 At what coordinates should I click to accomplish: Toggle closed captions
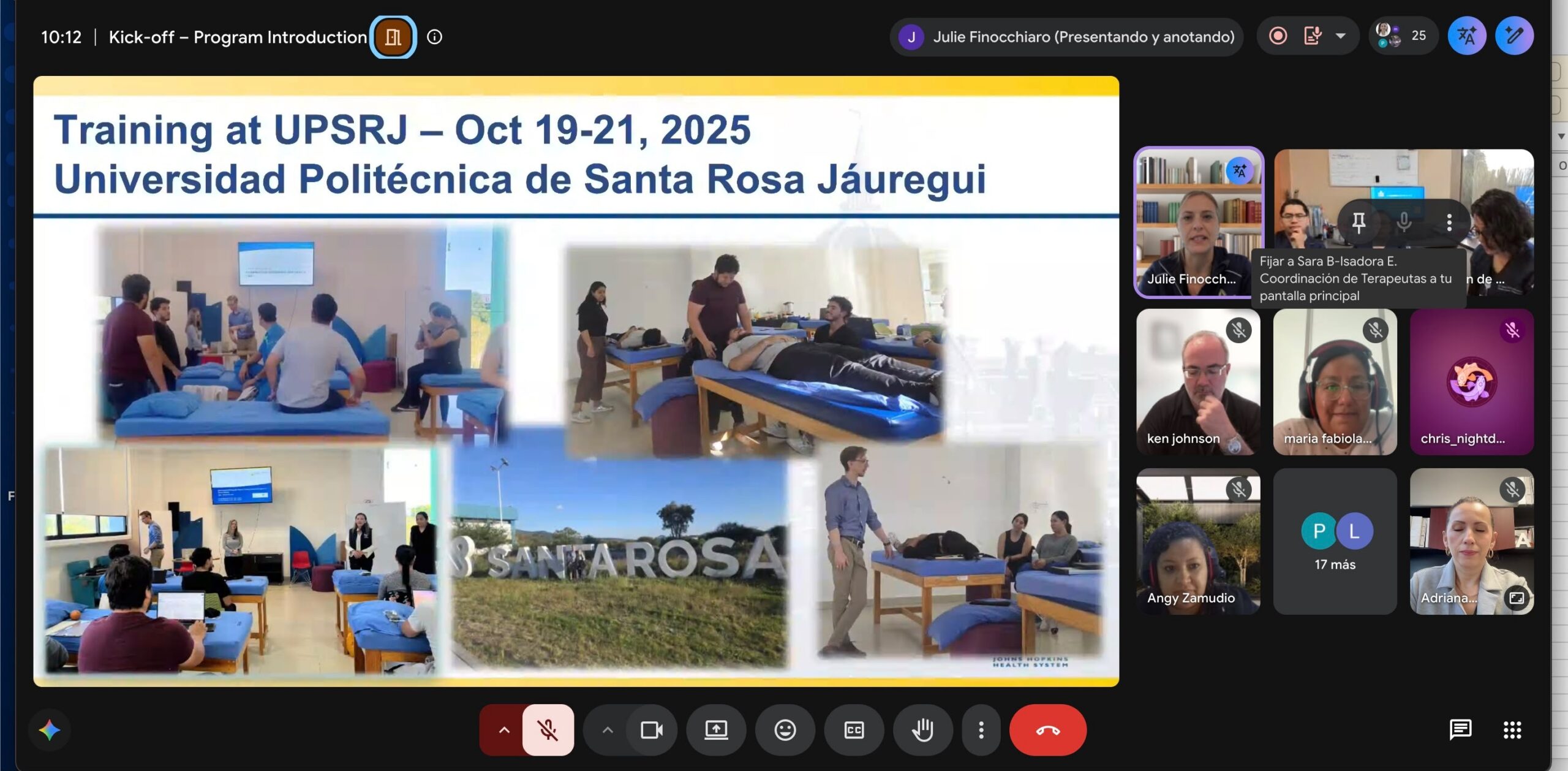(854, 730)
